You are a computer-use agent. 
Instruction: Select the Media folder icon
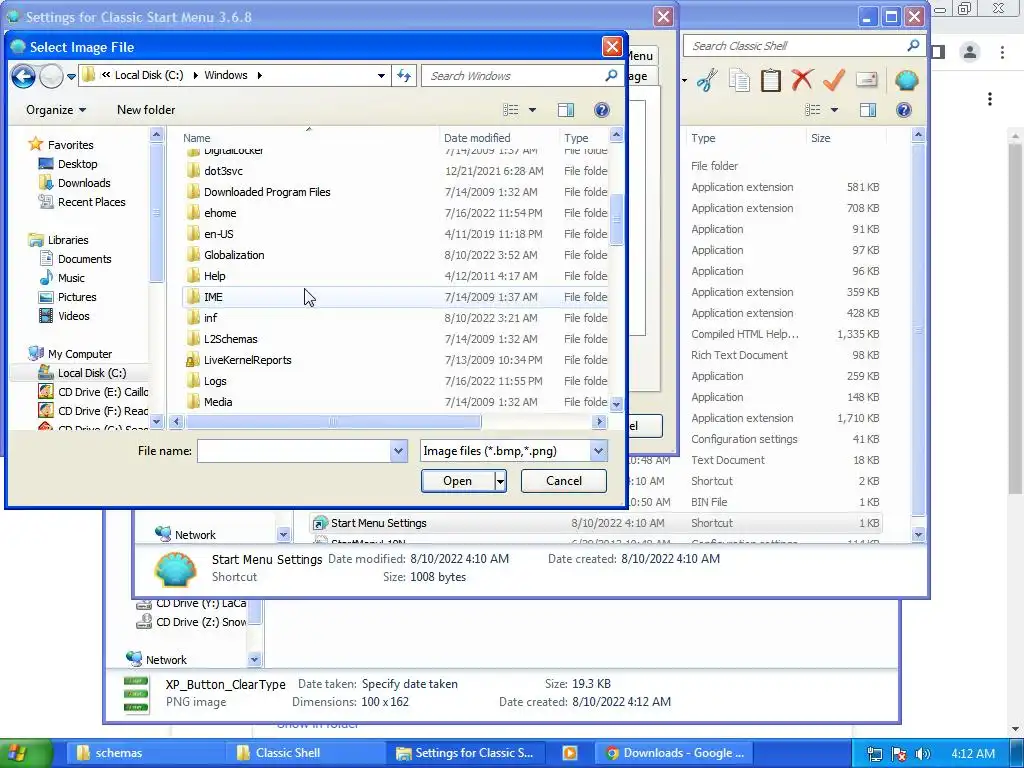(x=193, y=402)
